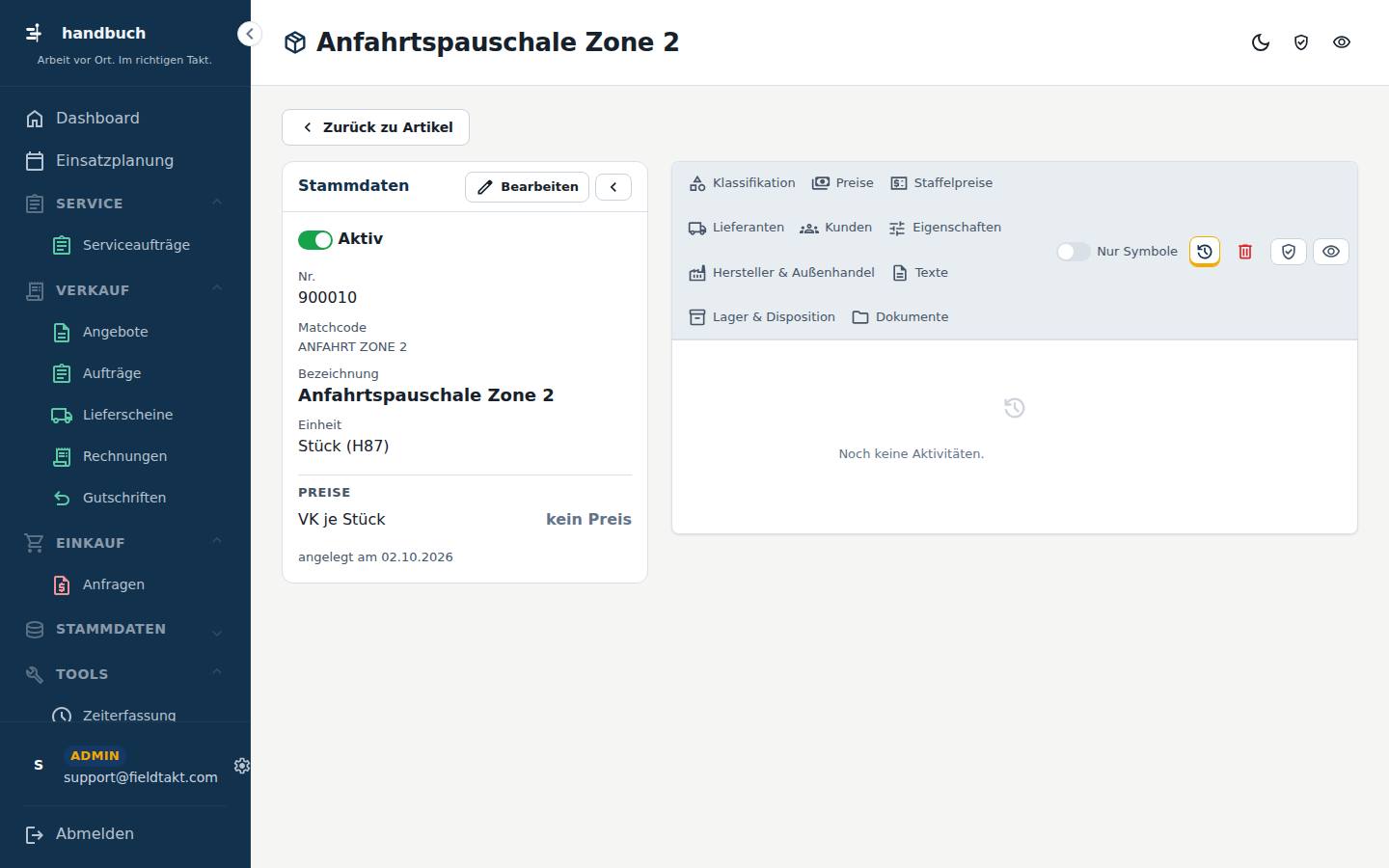Toggle the Aktiv switch
Viewport: 1389px width, 868px height.
point(315,239)
